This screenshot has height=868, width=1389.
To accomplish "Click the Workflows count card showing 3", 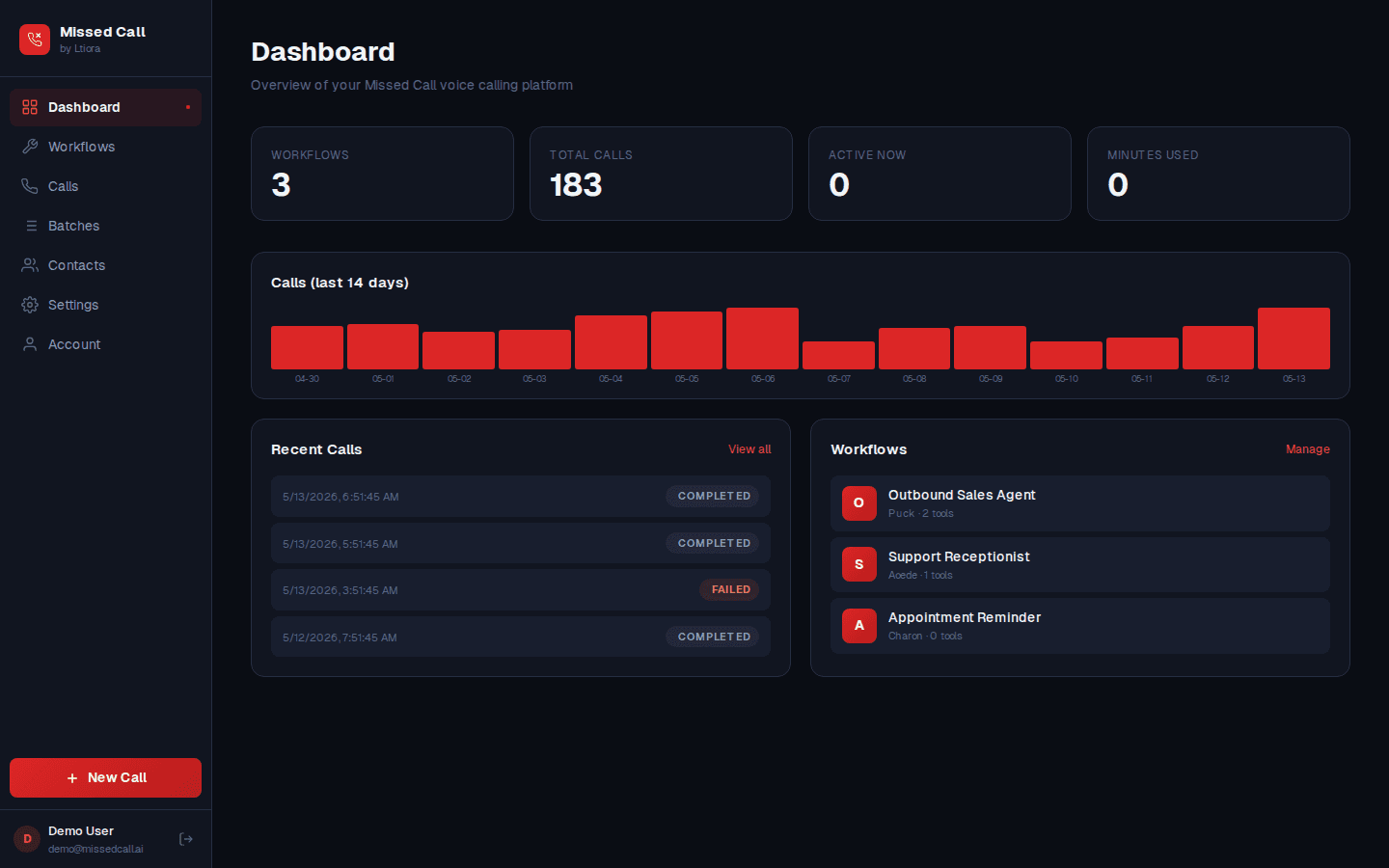I will tap(382, 174).
